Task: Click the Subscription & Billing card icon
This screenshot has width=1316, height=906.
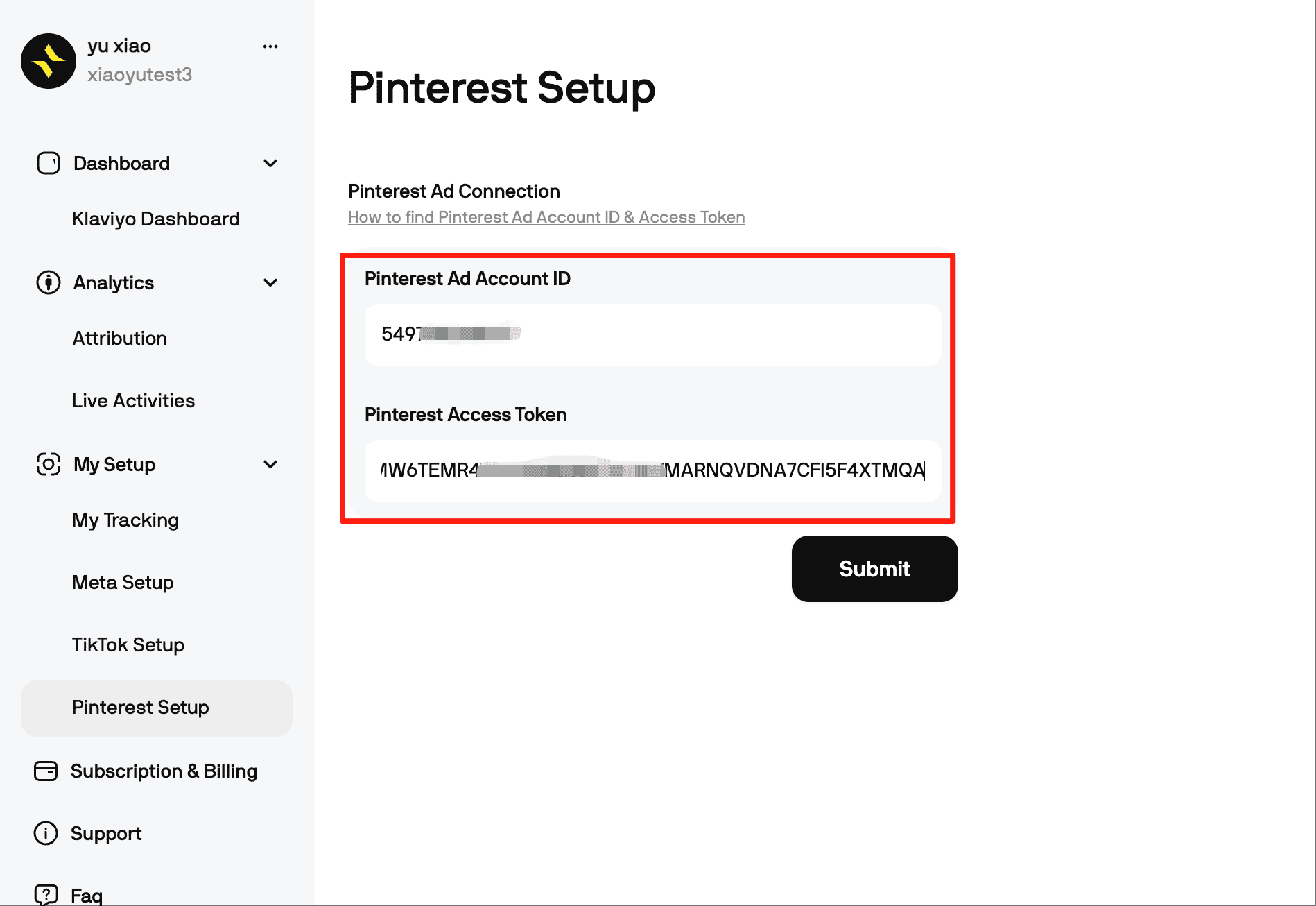Action: [44, 771]
